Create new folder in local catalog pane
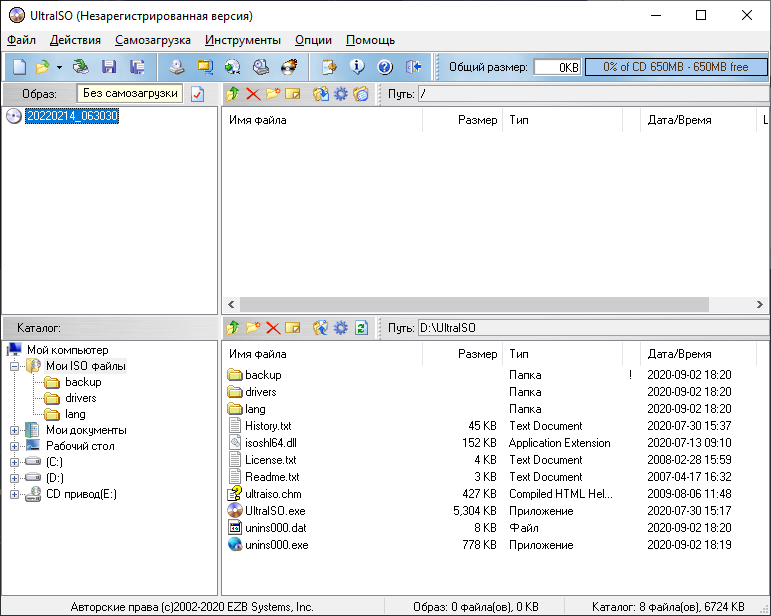The height and width of the screenshot is (616, 771). pyautogui.click(x=253, y=327)
